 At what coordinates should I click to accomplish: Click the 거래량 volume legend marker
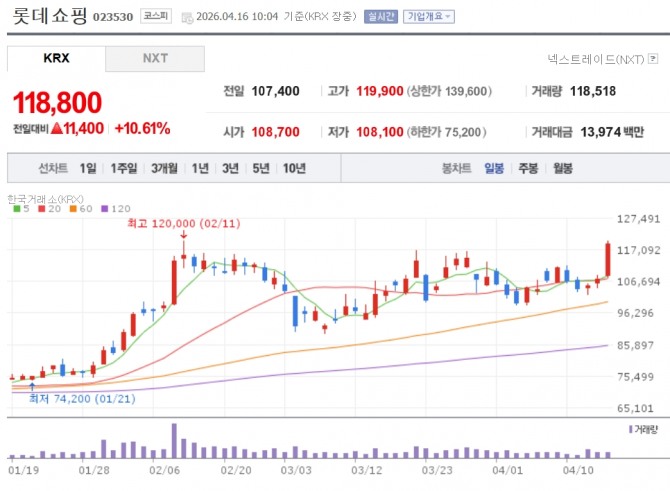click(632, 428)
